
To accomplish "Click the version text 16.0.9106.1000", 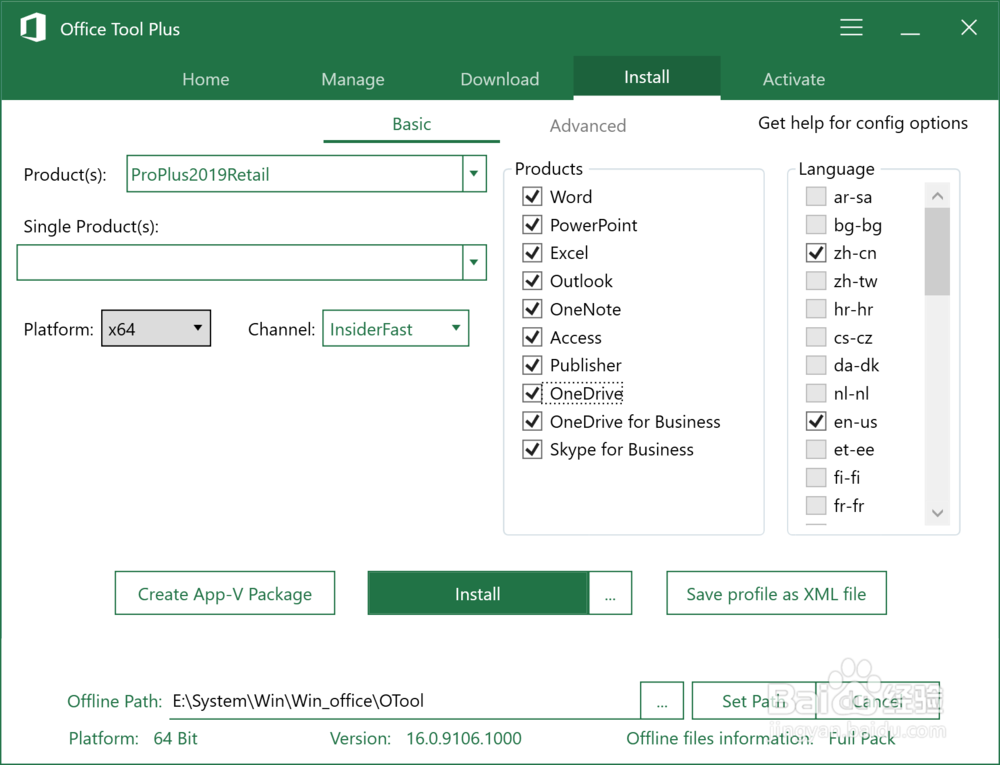I will coord(464,738).
